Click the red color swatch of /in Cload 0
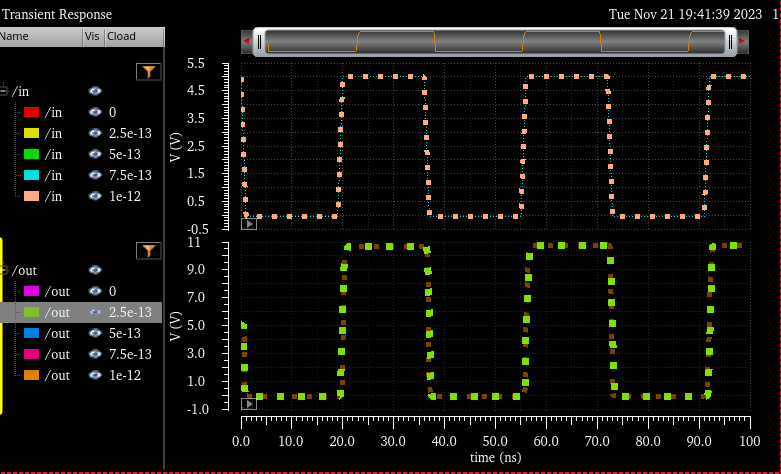This screenshot has width=781, height=474. click(x=31, y=112)
